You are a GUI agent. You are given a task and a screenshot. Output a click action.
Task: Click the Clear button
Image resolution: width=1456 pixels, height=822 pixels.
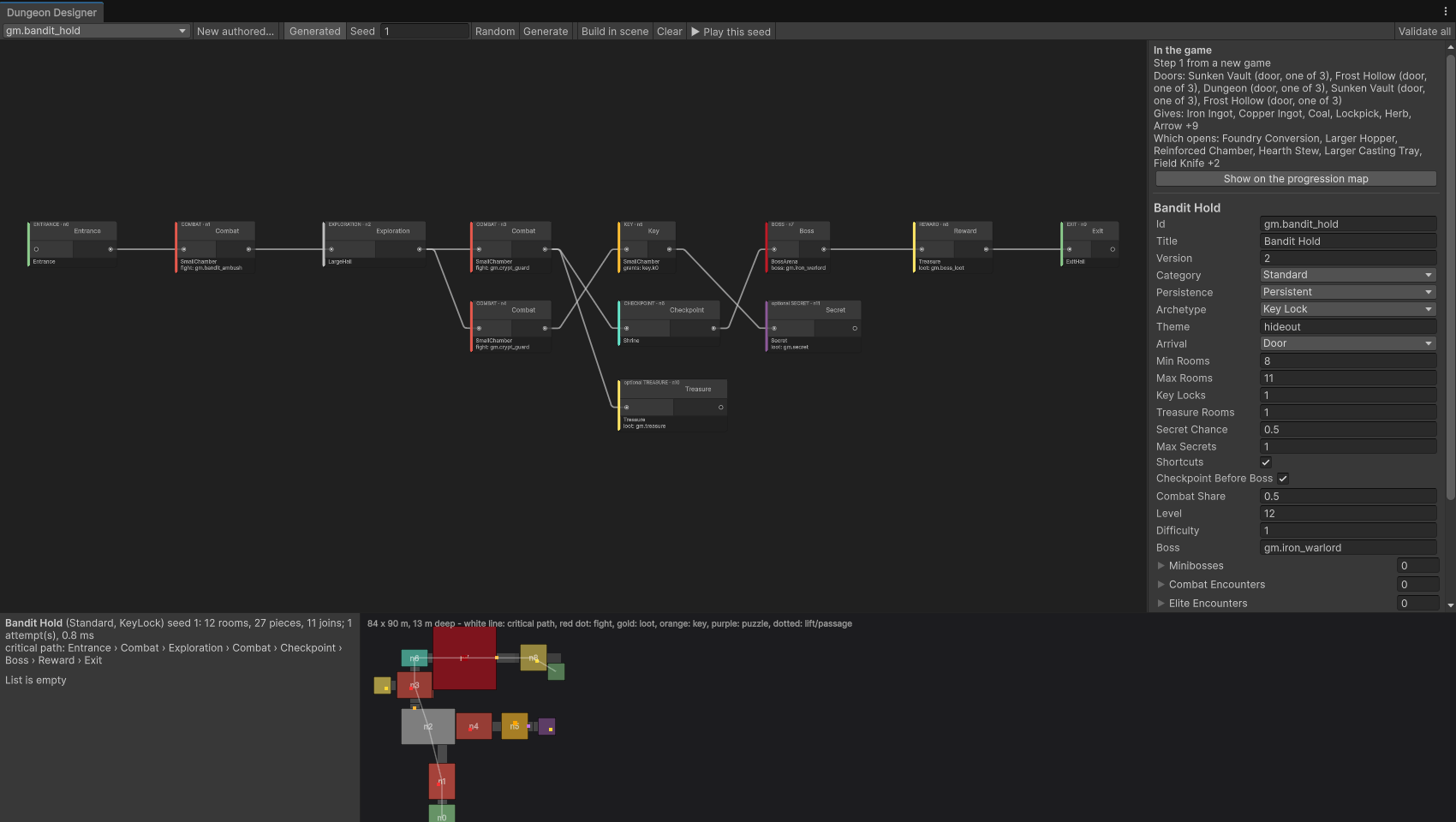click(x=670, y=32)
